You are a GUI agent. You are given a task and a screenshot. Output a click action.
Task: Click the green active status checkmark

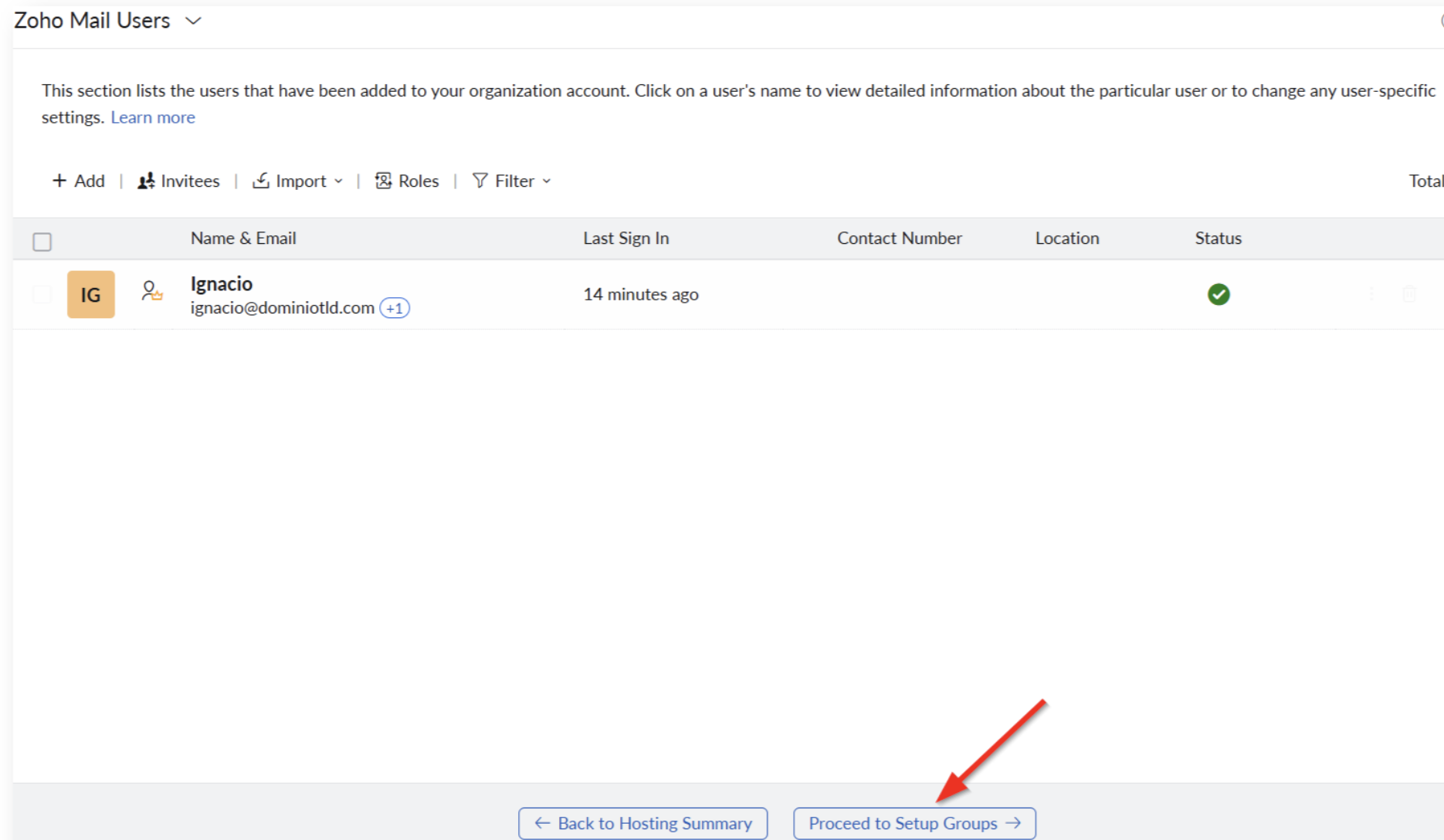click(1219, 294)
